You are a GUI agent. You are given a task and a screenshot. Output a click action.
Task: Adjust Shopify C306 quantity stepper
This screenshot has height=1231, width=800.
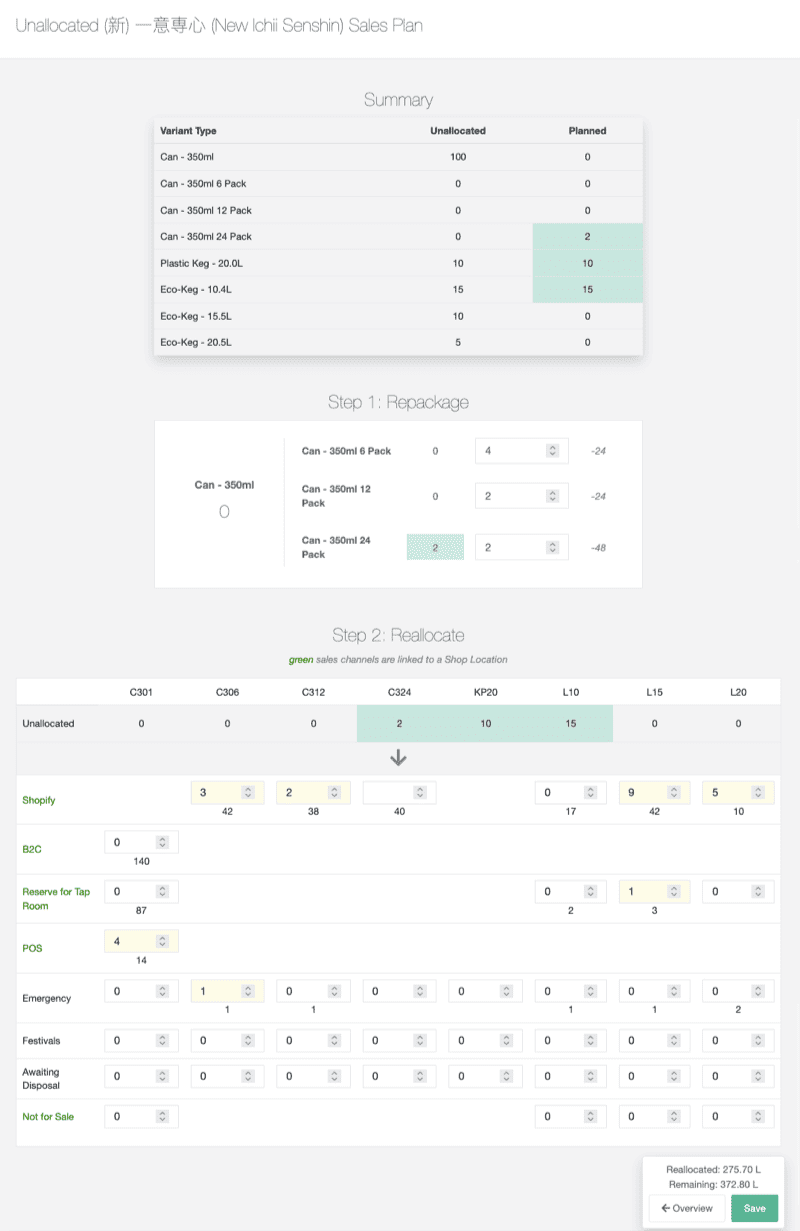click(x=248, y=793)
